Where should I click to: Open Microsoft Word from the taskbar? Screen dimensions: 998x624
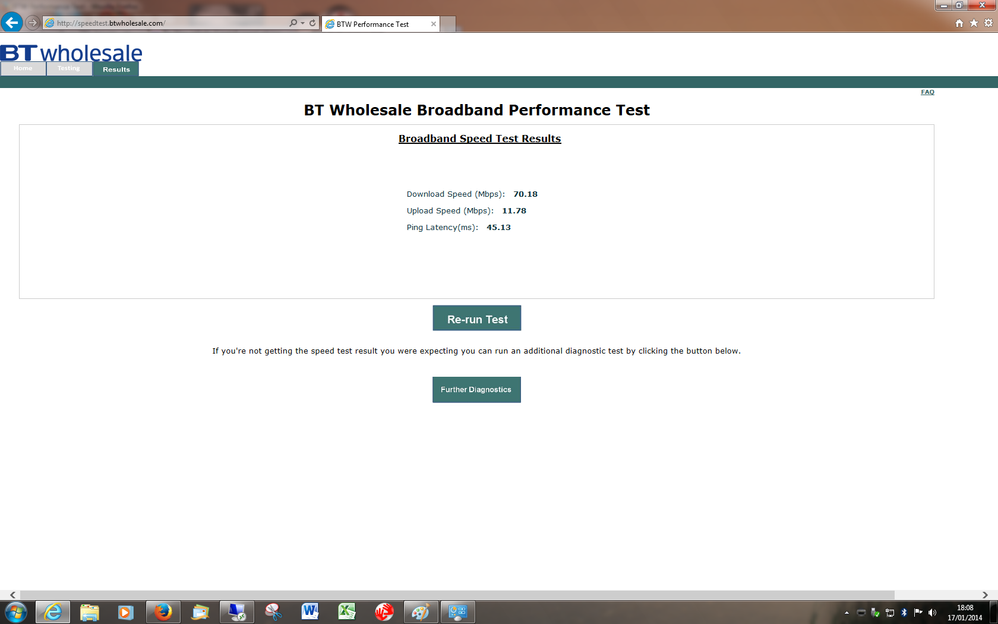310,613
